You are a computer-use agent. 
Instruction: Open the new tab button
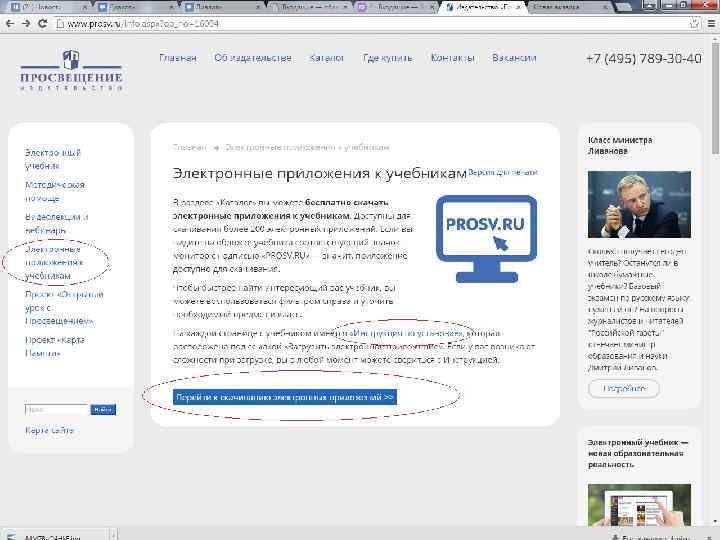pyautogui.click(x=623, y=6)
